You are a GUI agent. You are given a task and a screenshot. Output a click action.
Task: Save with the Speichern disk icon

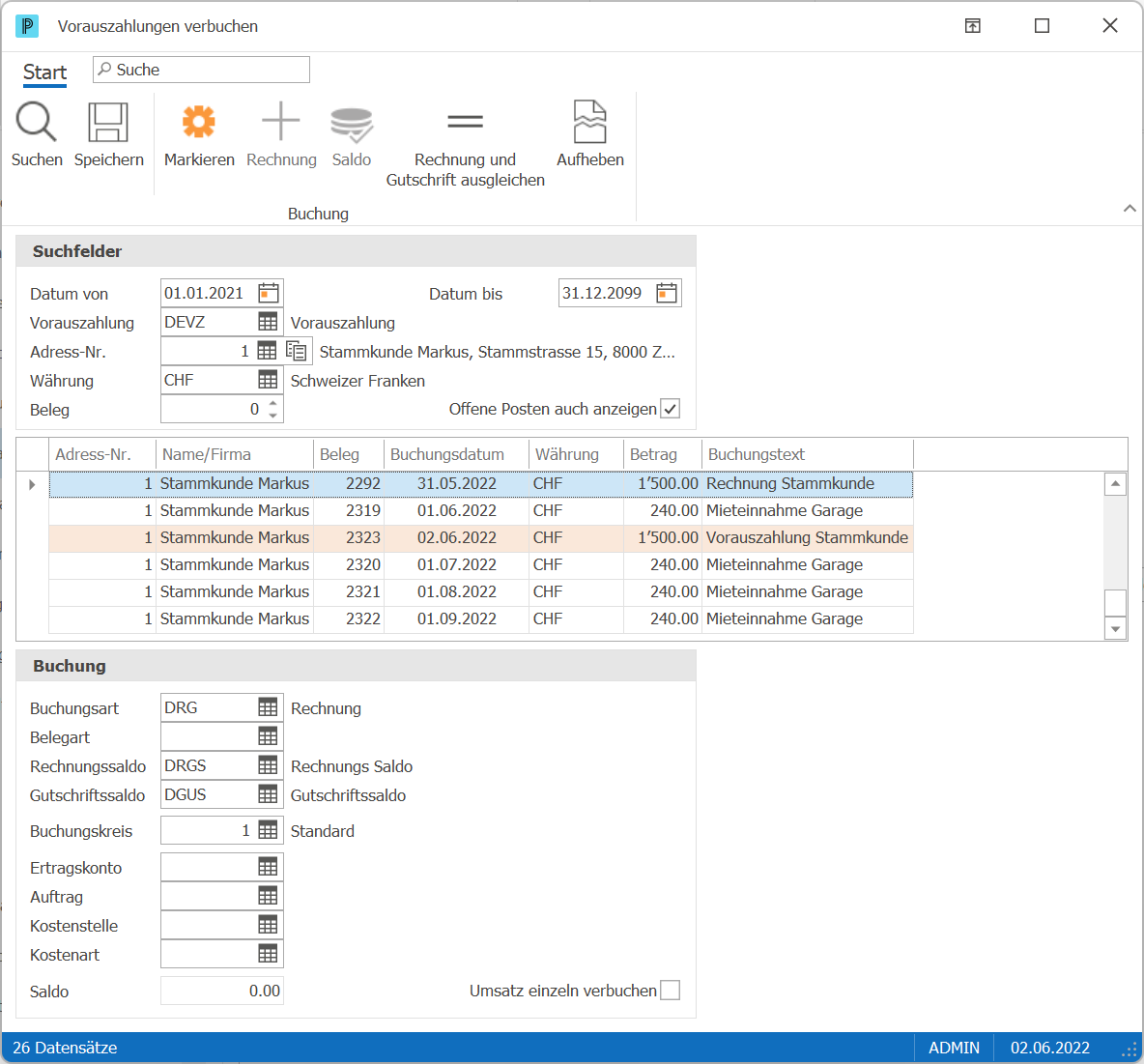click(108, 121)
